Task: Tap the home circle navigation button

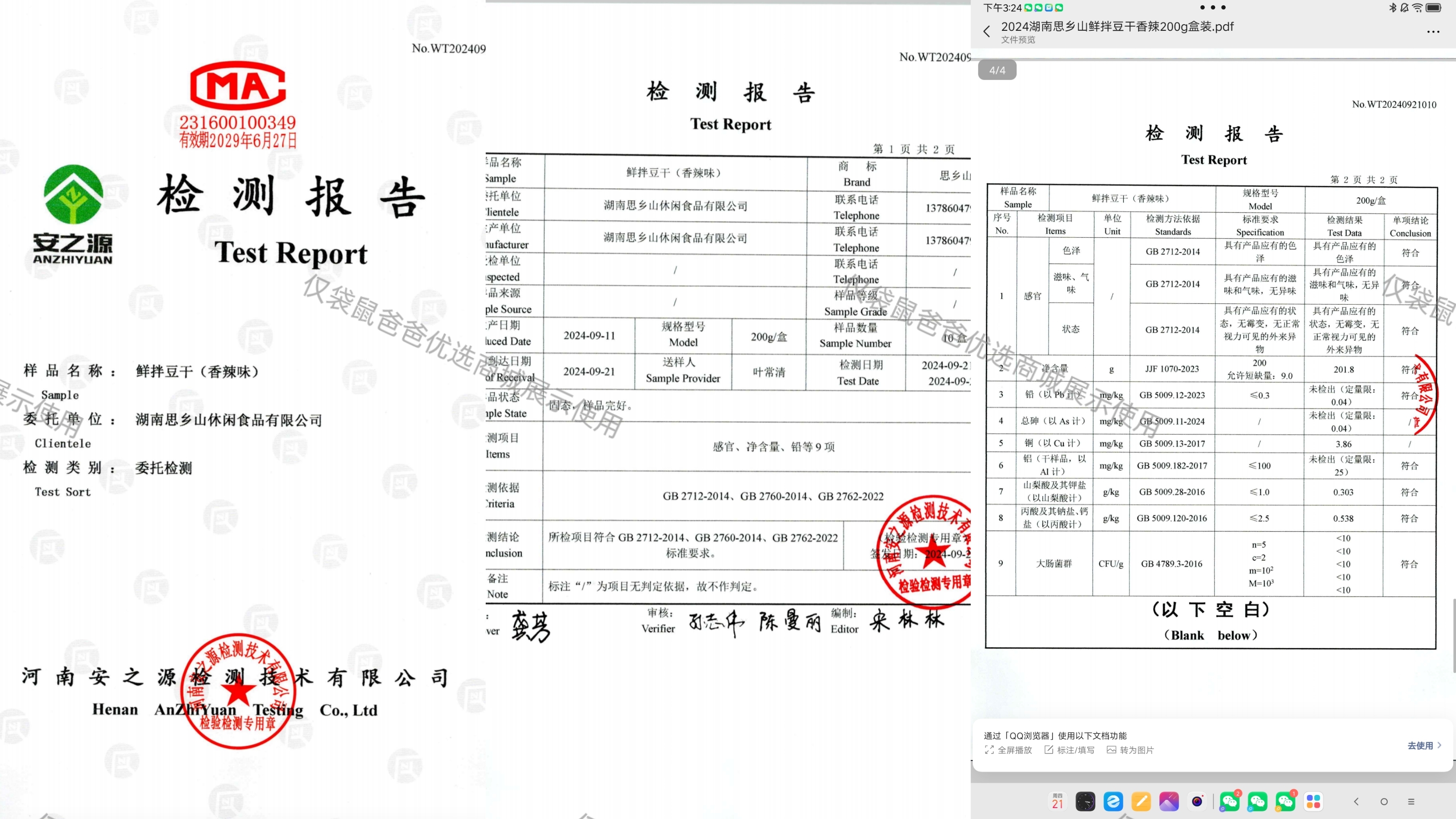Action: pyautogui.click(x=1384, y=802)
